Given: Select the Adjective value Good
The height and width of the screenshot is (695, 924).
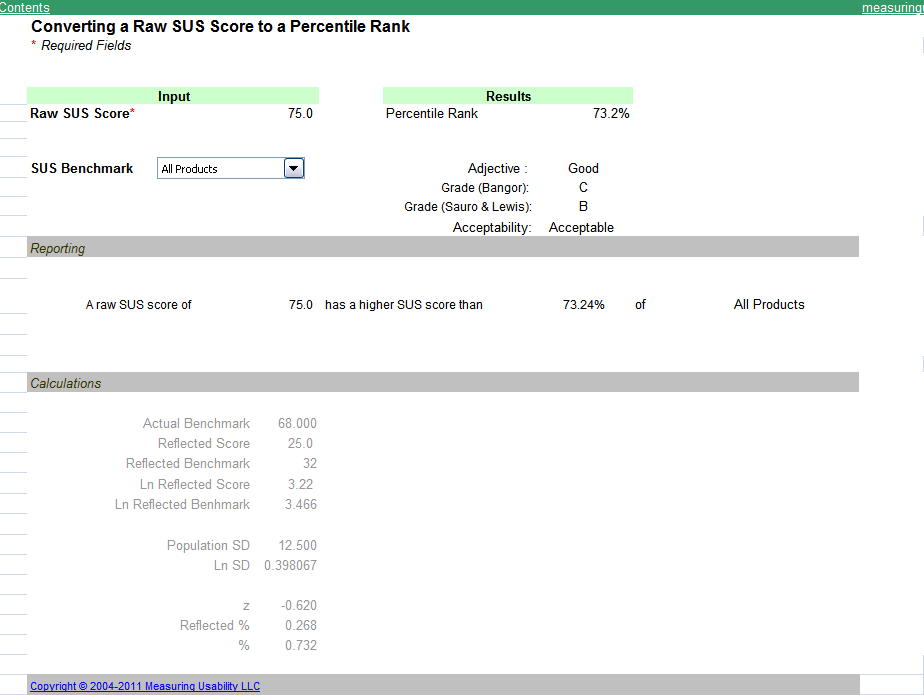Looking at the screenshot, I should click(583, 169).
